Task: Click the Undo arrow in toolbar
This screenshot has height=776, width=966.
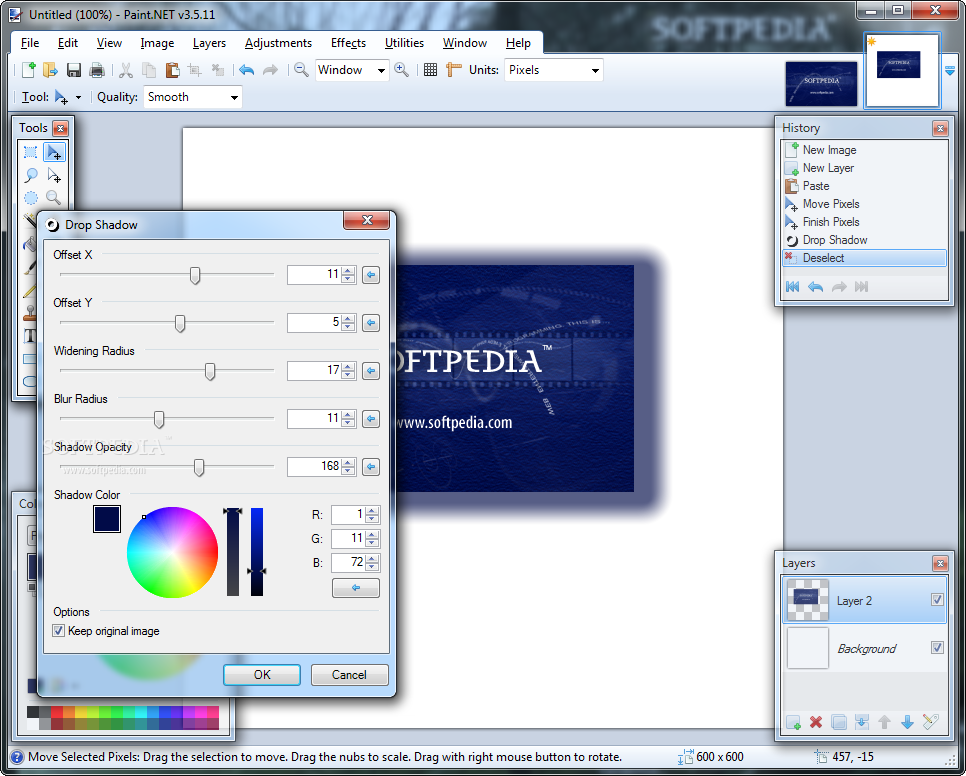Action: 246,70
